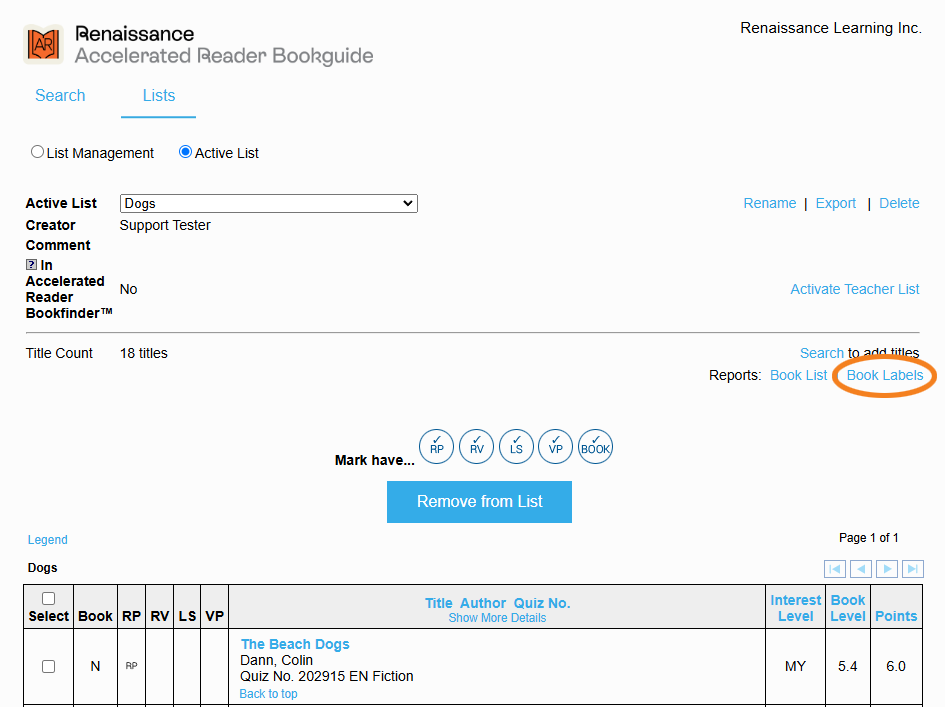Open the question mark help icon beside Bookfinder
This screenshot has height=707, width=945.
[31, 265]
